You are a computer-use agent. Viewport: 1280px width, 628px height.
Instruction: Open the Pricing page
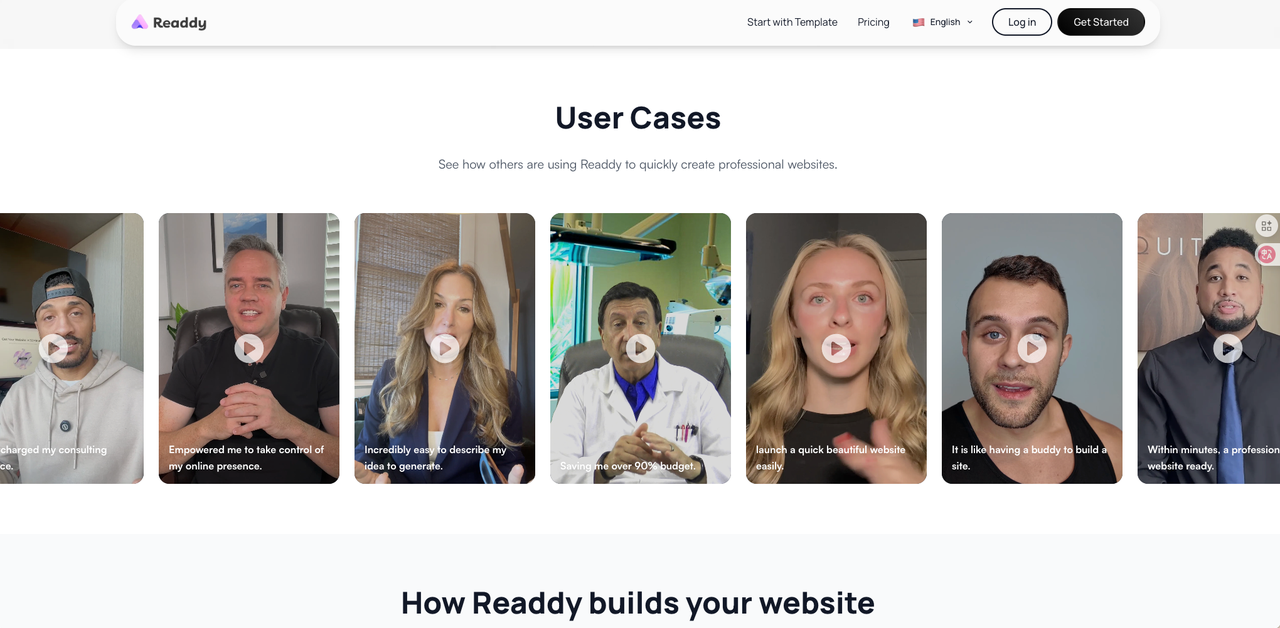click(873, 22)
